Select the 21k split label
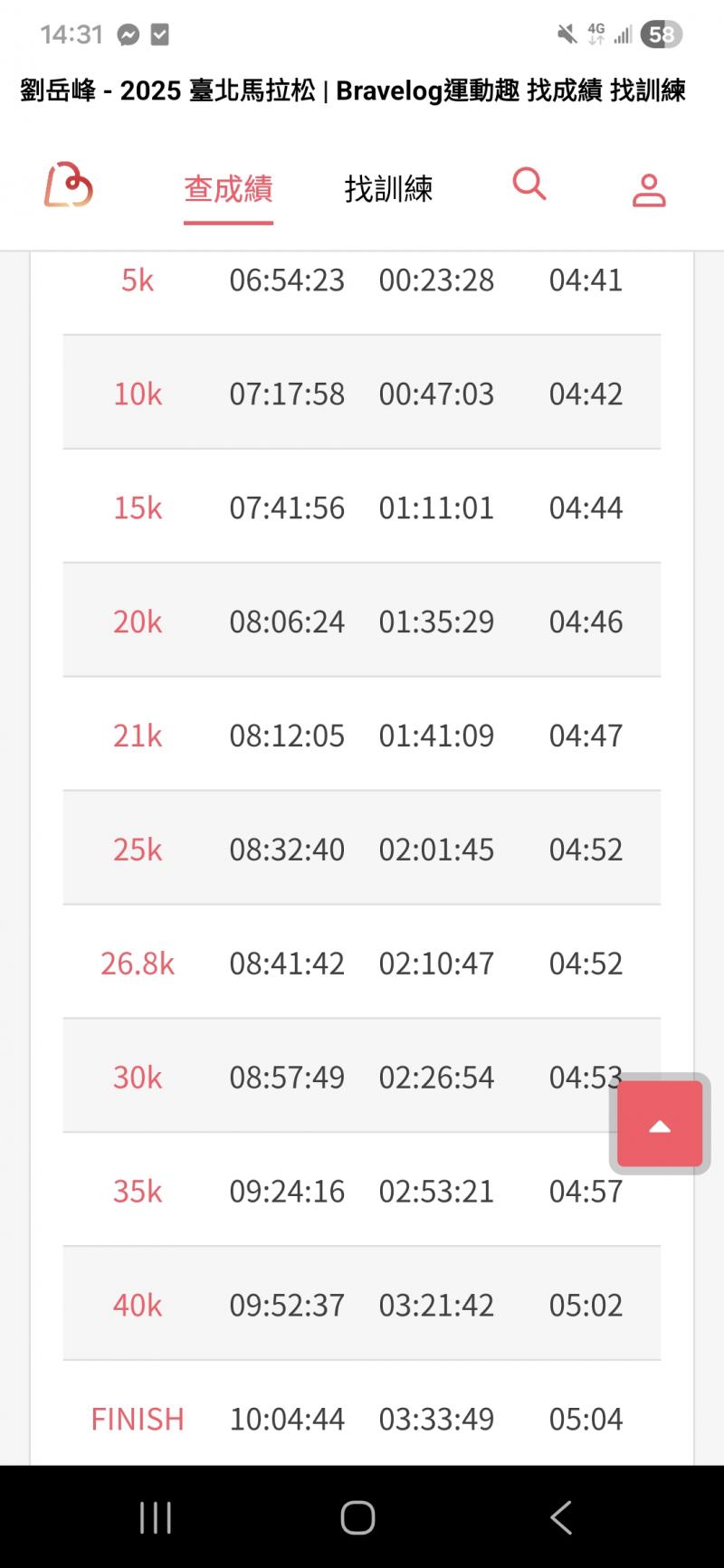This screenshot has height=1568, width=724. click(138, 736)
